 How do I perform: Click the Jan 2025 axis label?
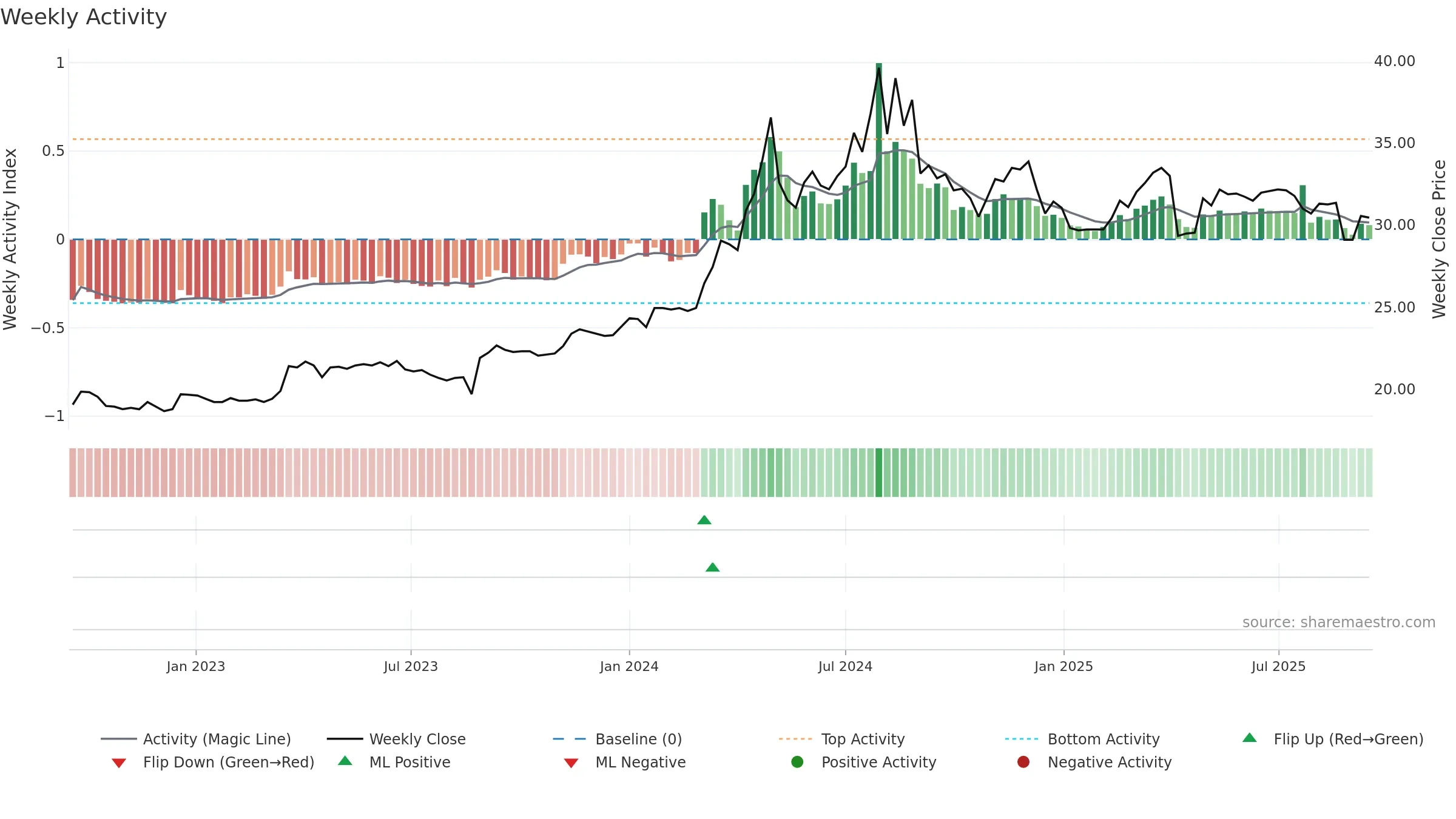tap(1063, 666)
